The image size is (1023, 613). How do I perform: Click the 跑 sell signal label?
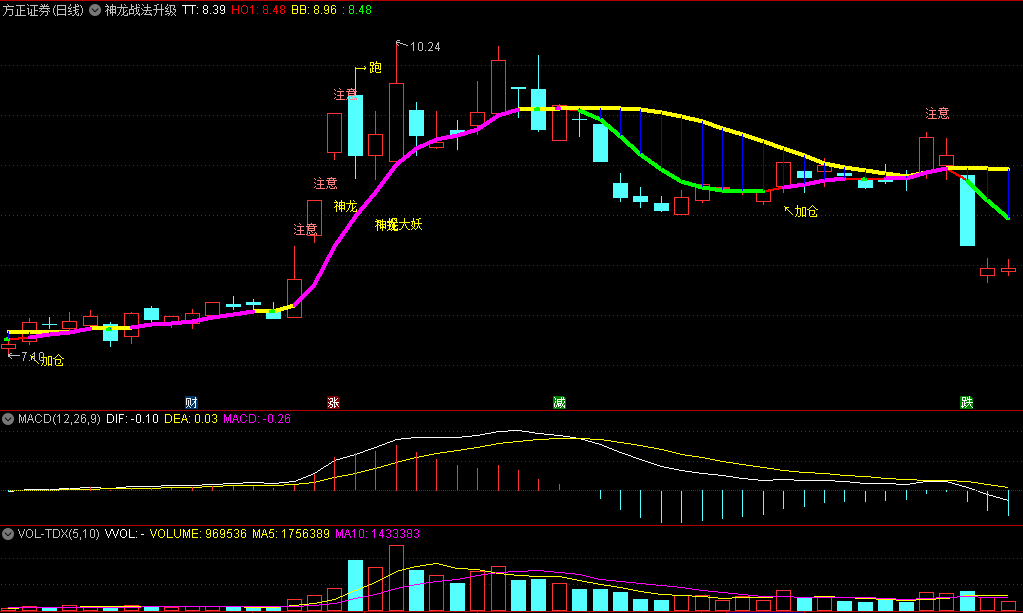click(x=375, y=67)
